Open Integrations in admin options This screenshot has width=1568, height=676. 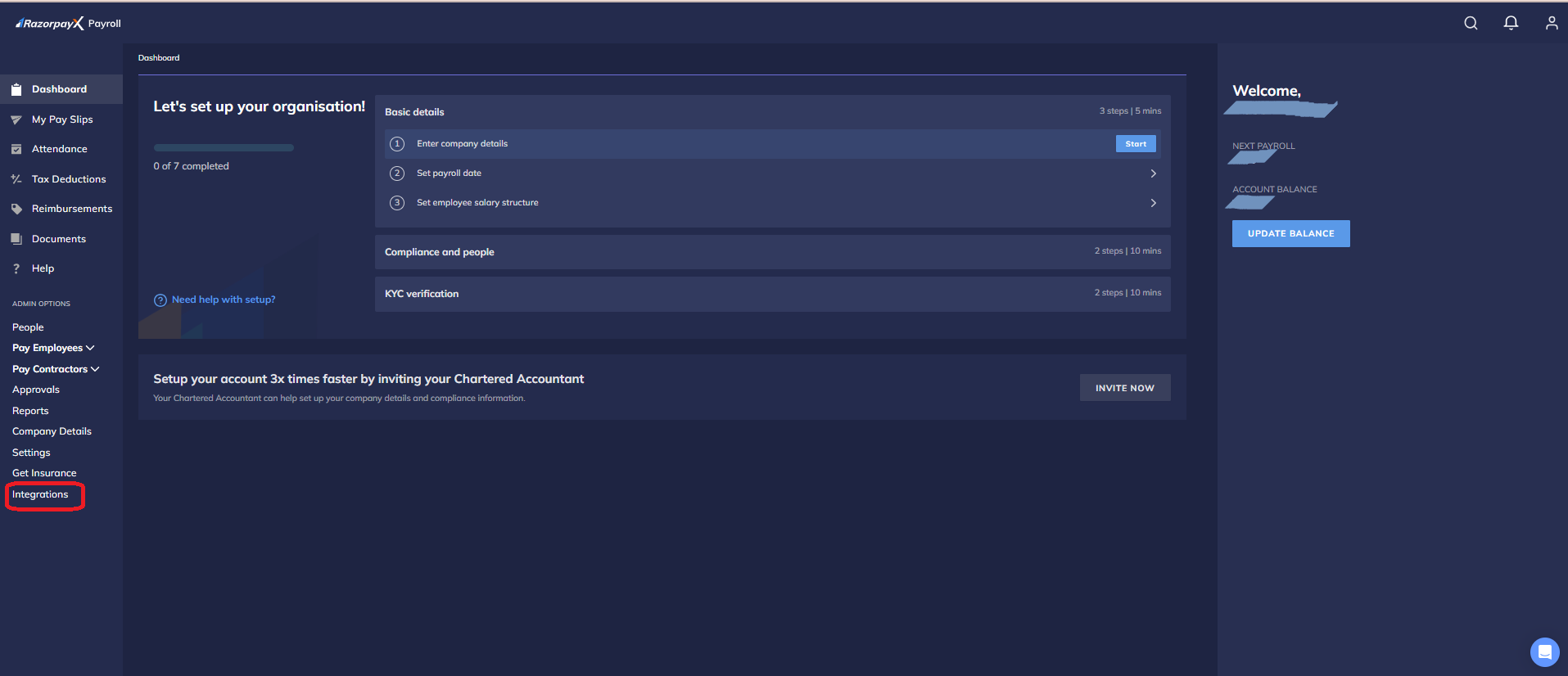click(40, 494)
